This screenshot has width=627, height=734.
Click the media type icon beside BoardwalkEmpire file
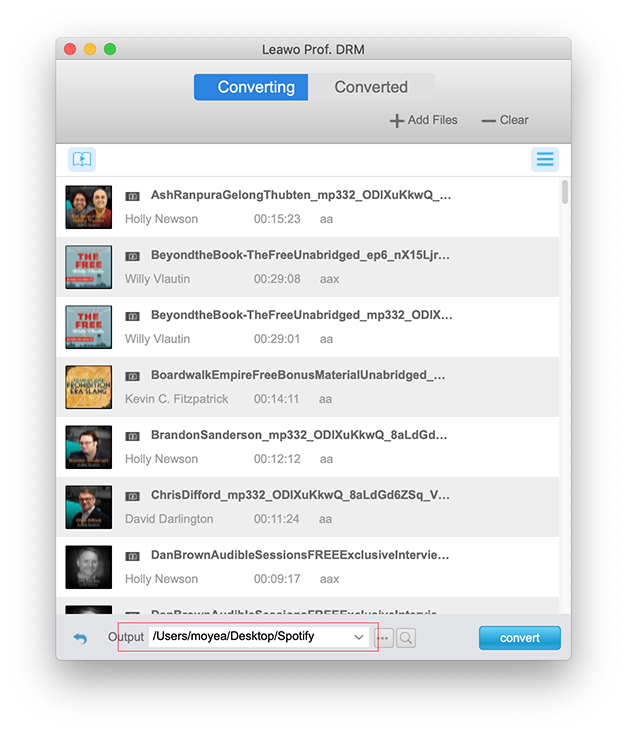point(132,376)
